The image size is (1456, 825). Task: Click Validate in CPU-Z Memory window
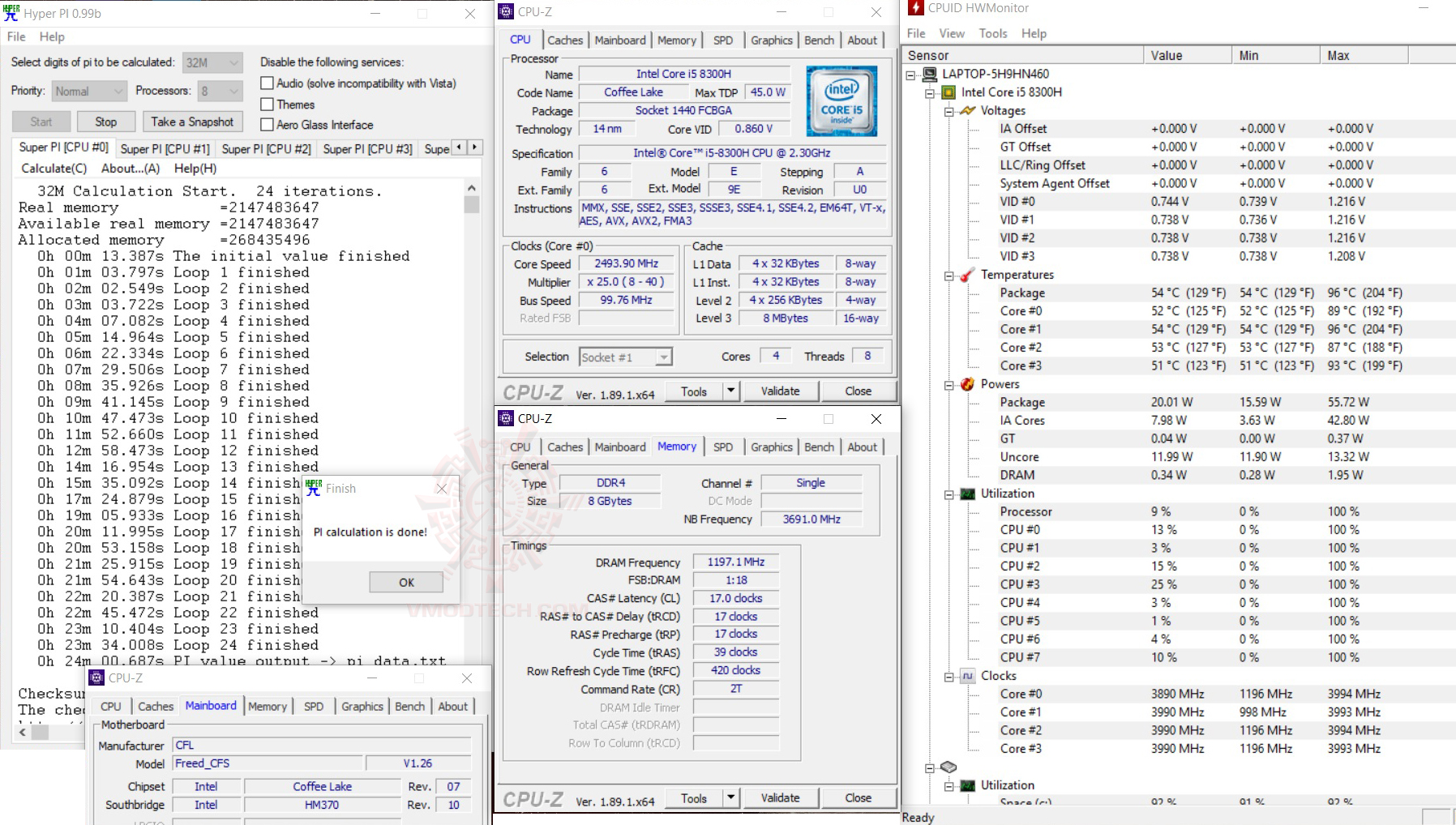(x=780, y=797)
